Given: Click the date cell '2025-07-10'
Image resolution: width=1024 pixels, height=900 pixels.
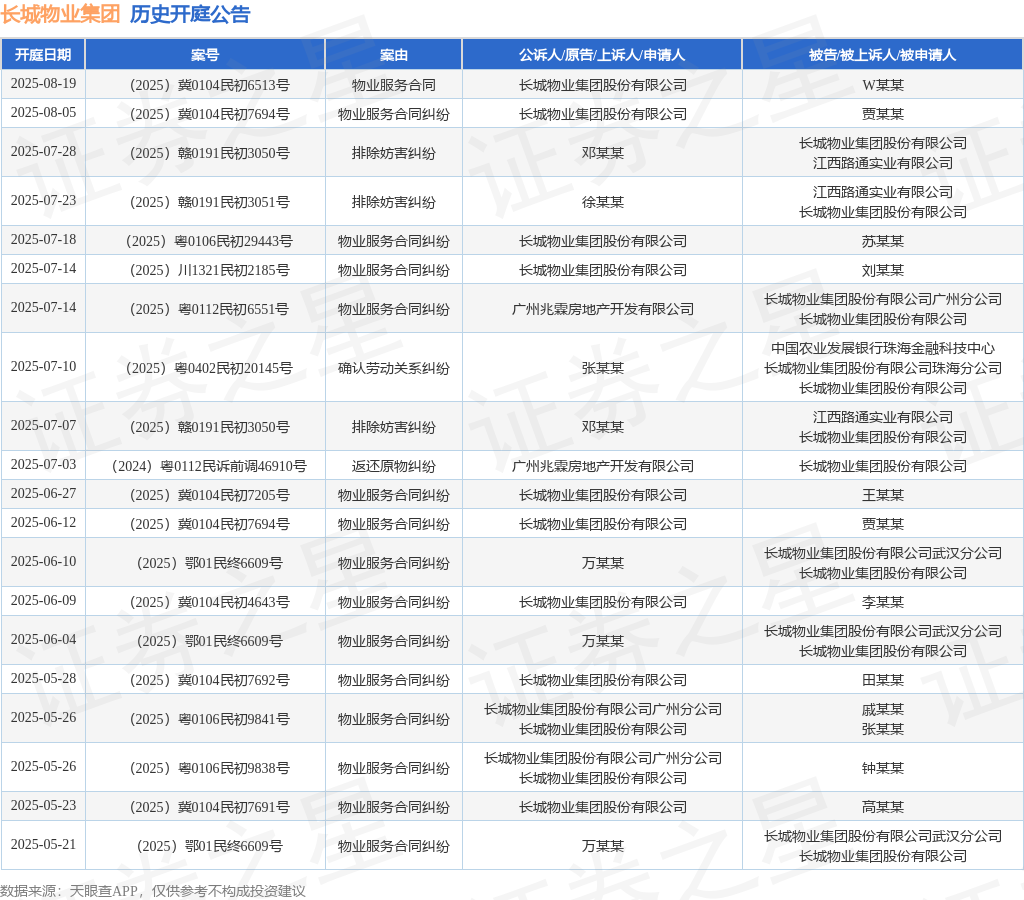Looking at the screenshot, I should 43,366.
